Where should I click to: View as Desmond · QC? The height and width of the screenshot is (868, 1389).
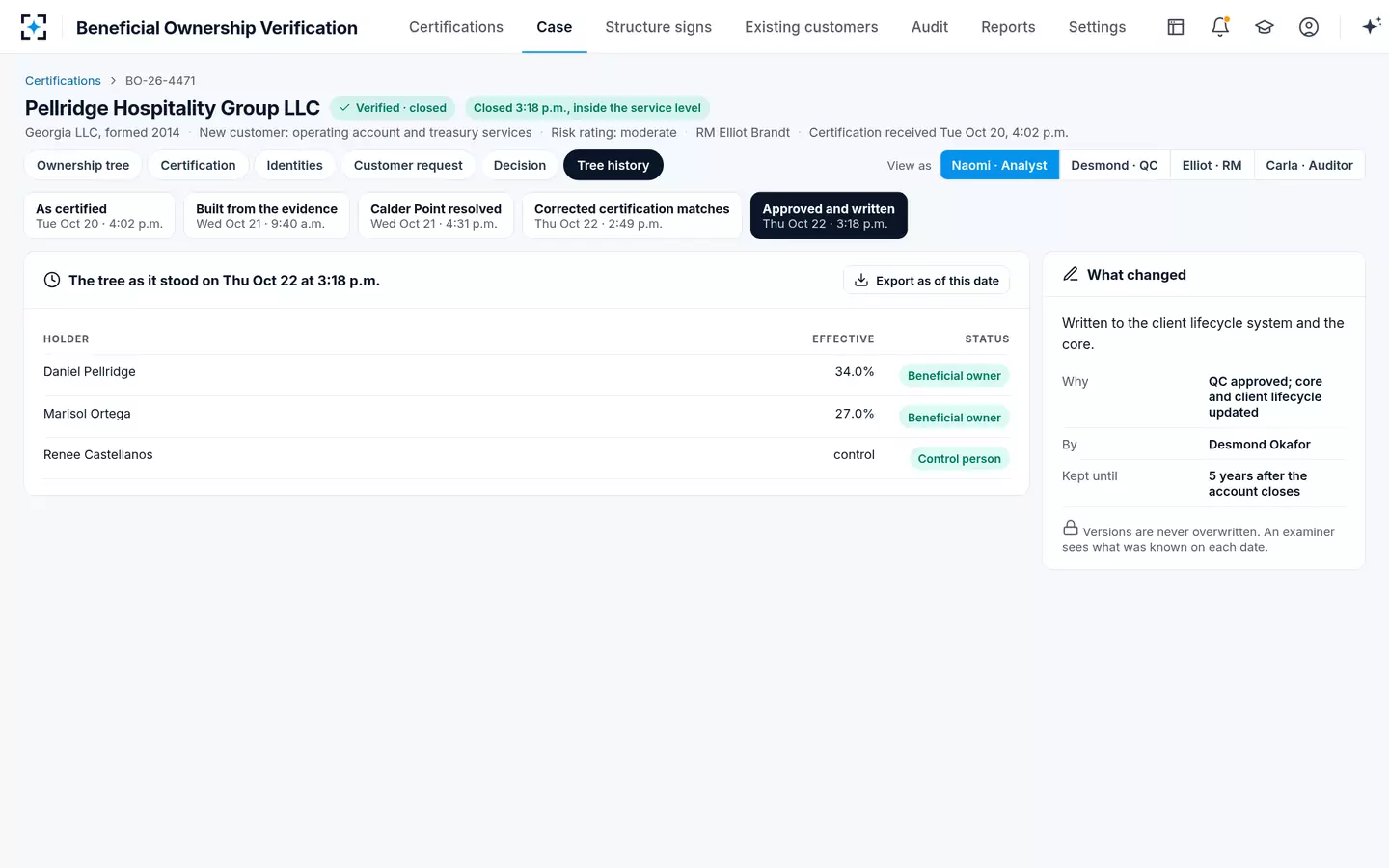tap(1114, 166)
